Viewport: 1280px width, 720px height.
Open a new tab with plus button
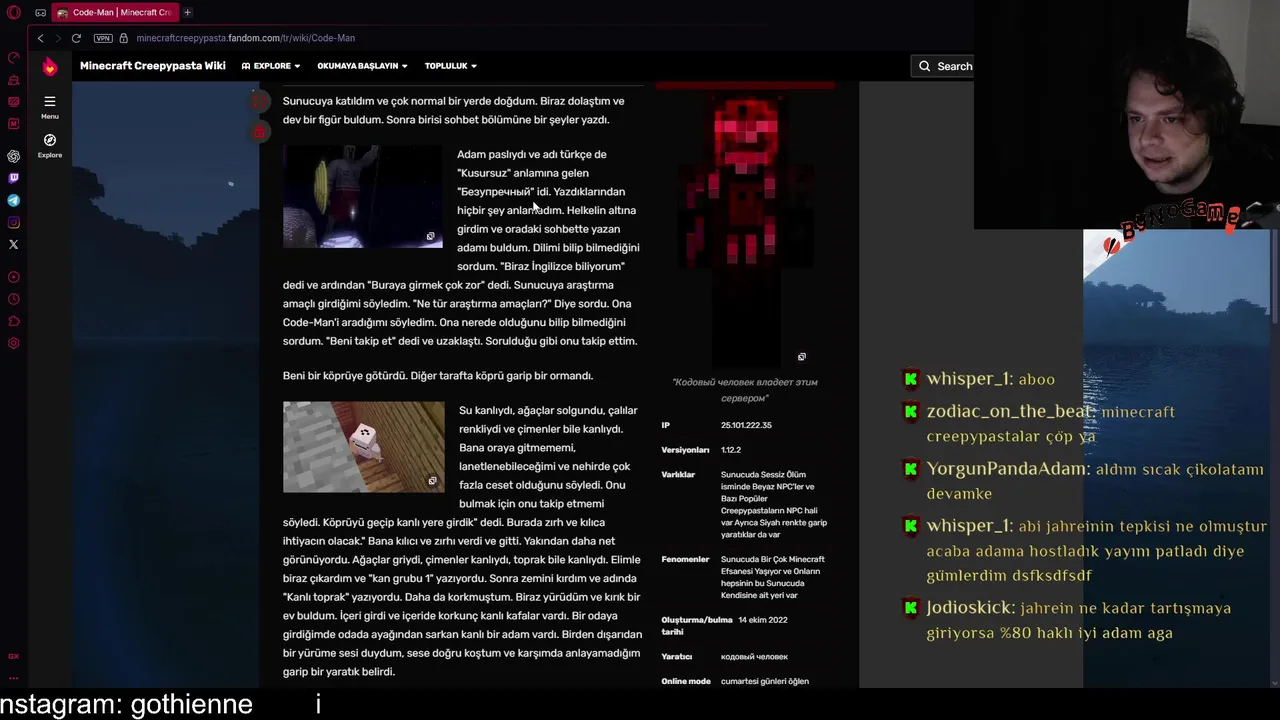click(187, 12)
